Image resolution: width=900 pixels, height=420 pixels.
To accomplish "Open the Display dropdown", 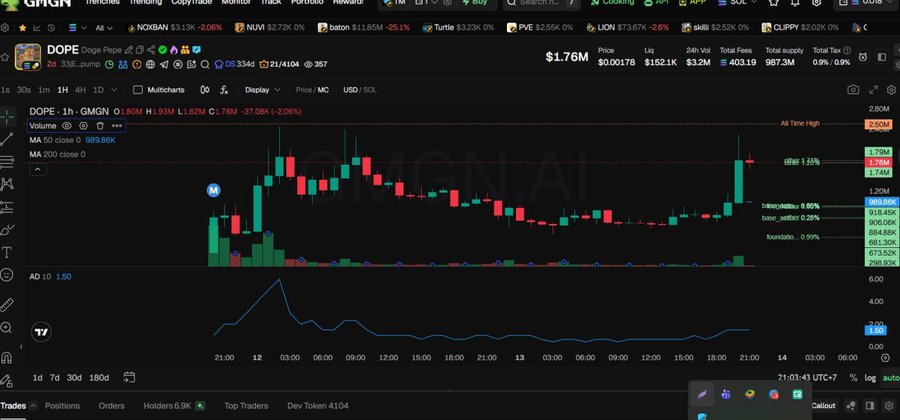I will (x=262, y=90).
